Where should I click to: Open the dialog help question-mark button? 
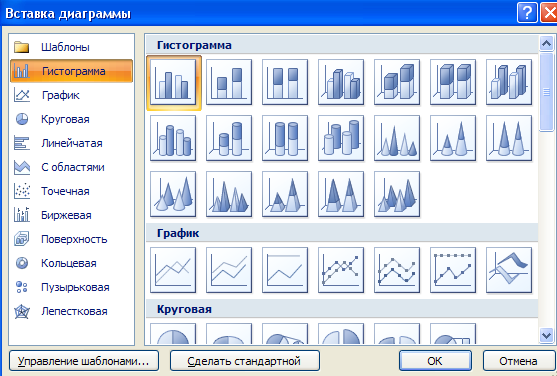tap(527, 13)
